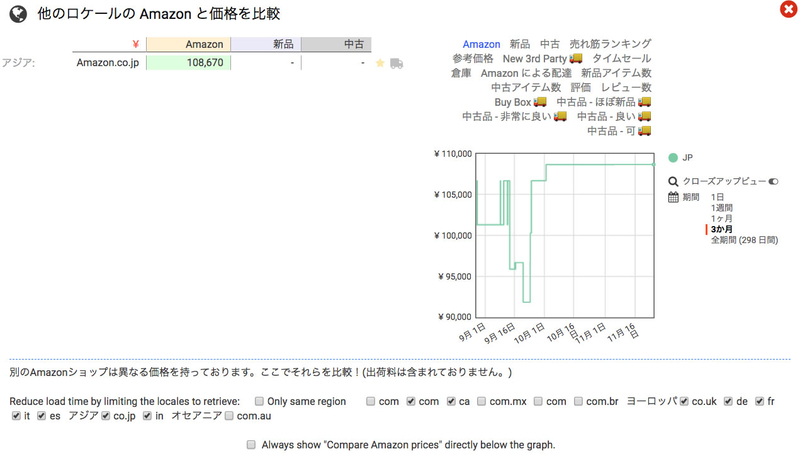Image resolution: width=800 pixels, height=461 pixels.
Task: Toggle the クローズアップビュー switch
Action: tap(773, 182)
